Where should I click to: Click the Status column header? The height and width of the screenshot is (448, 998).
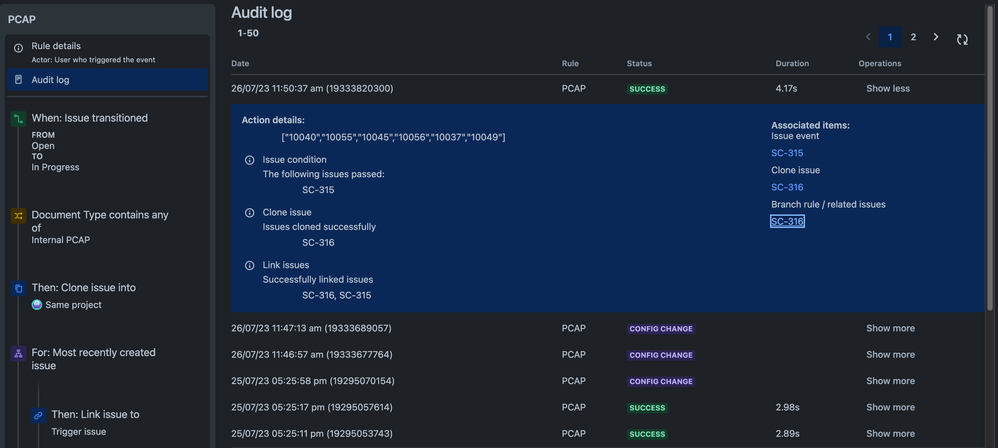(x=639, y=64)
